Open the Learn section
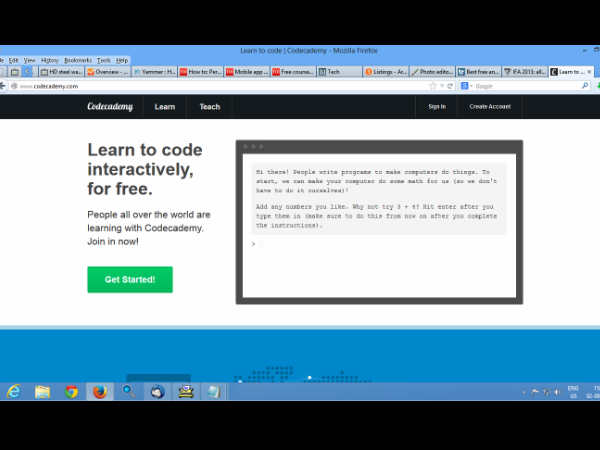Viewport: 600px width, 450px height. point(165,107)
